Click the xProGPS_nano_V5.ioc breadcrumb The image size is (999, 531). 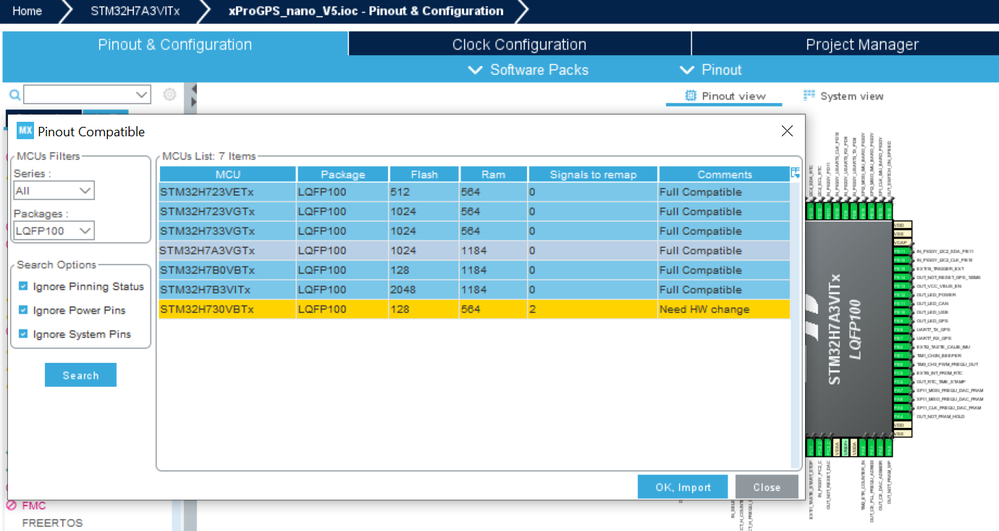pos(366,11)
